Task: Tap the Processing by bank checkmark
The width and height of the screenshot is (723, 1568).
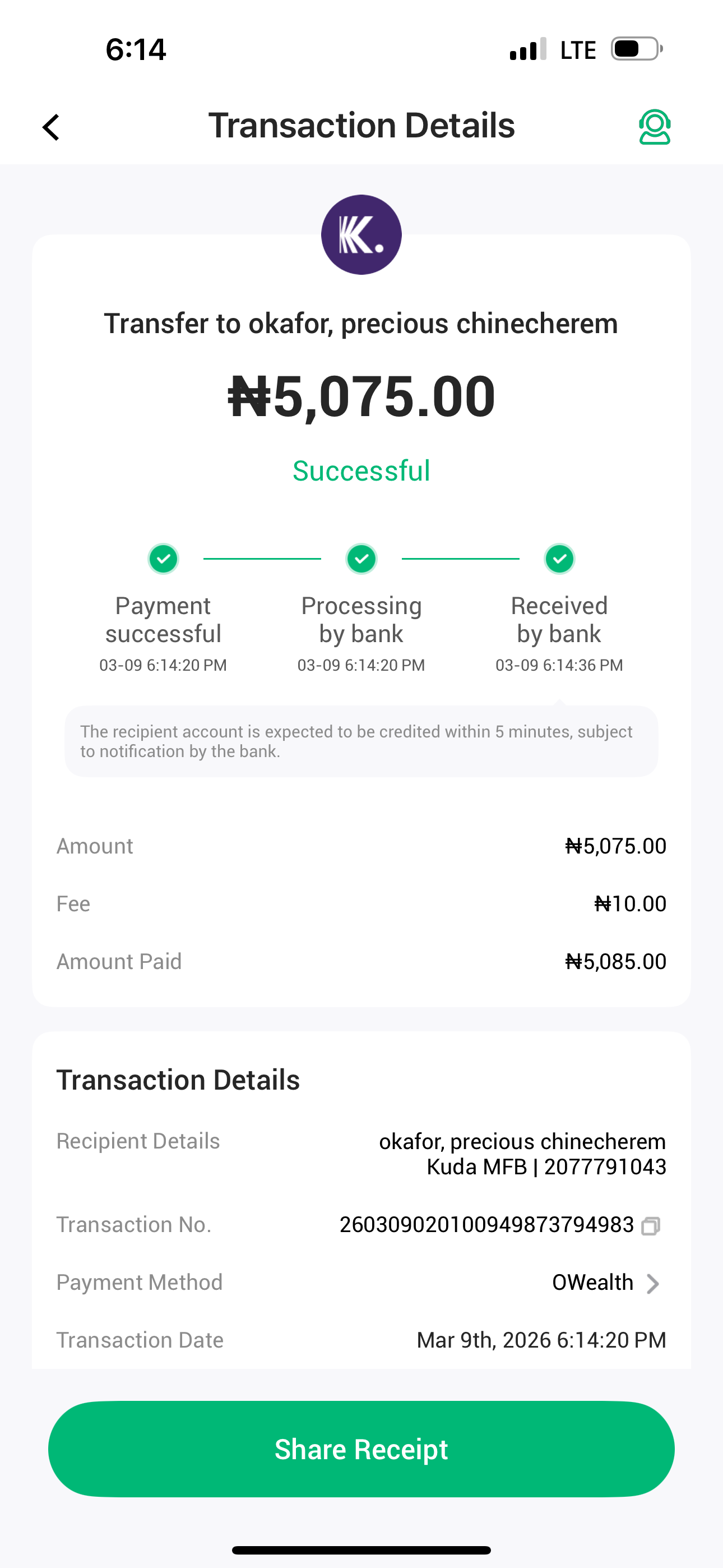Action: (361, 559)
